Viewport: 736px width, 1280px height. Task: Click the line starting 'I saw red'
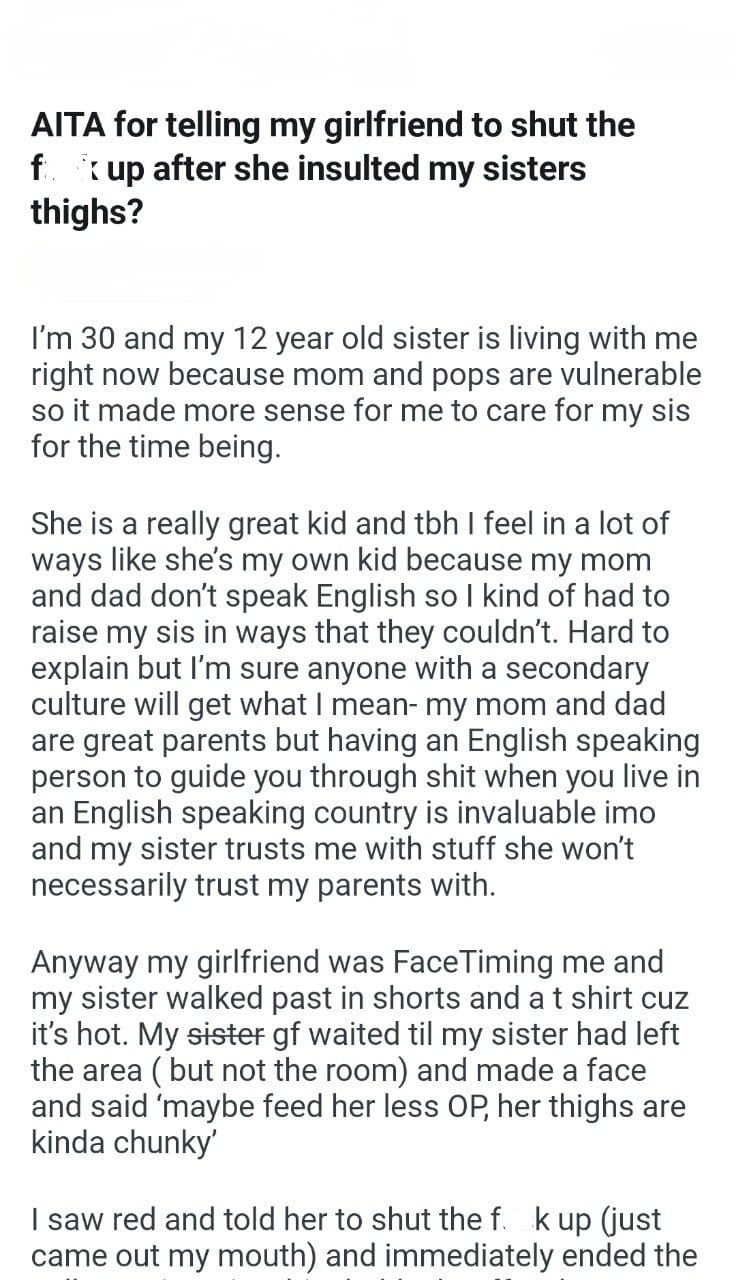(x=346, y=1220)
